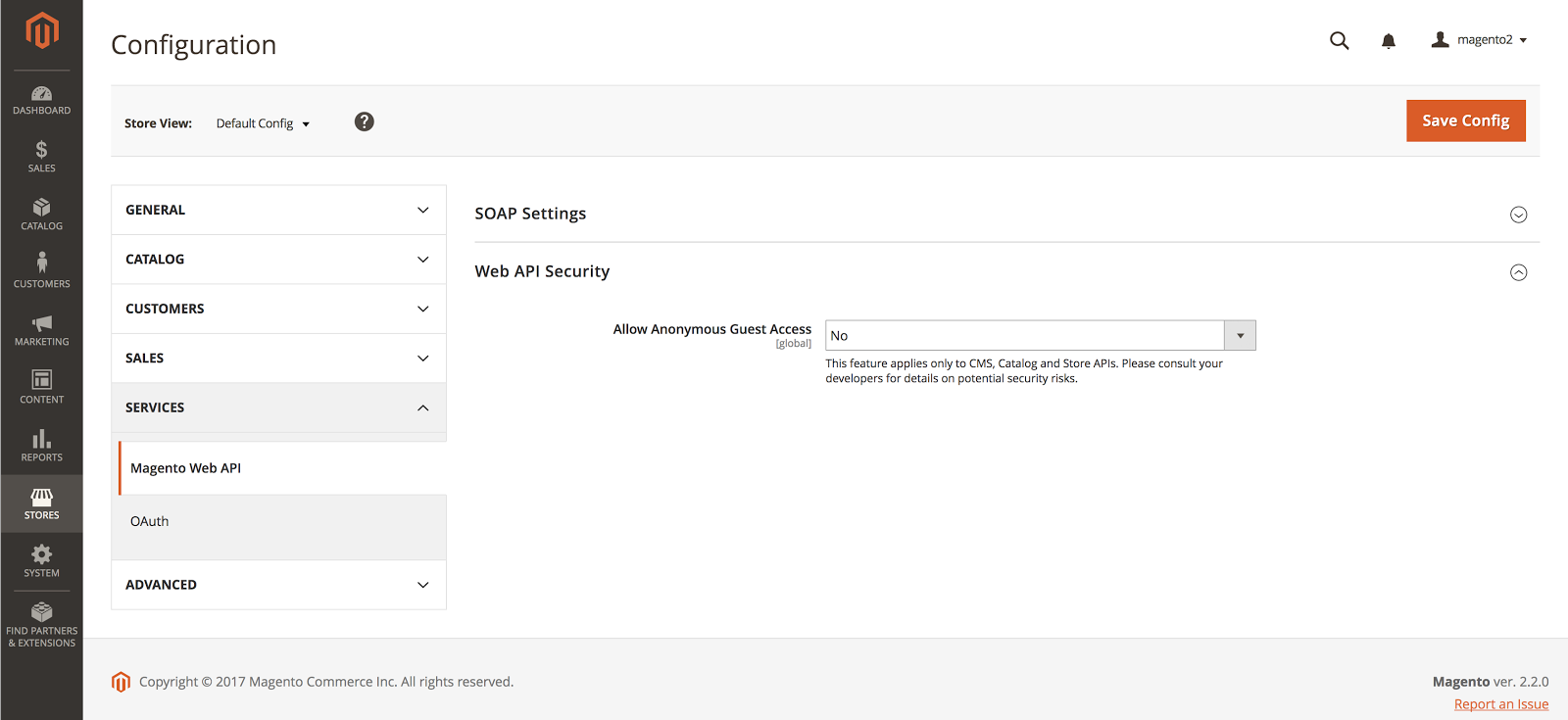
Task: Open the Dashboard sidebar section
Action: [x=41, y=100]
